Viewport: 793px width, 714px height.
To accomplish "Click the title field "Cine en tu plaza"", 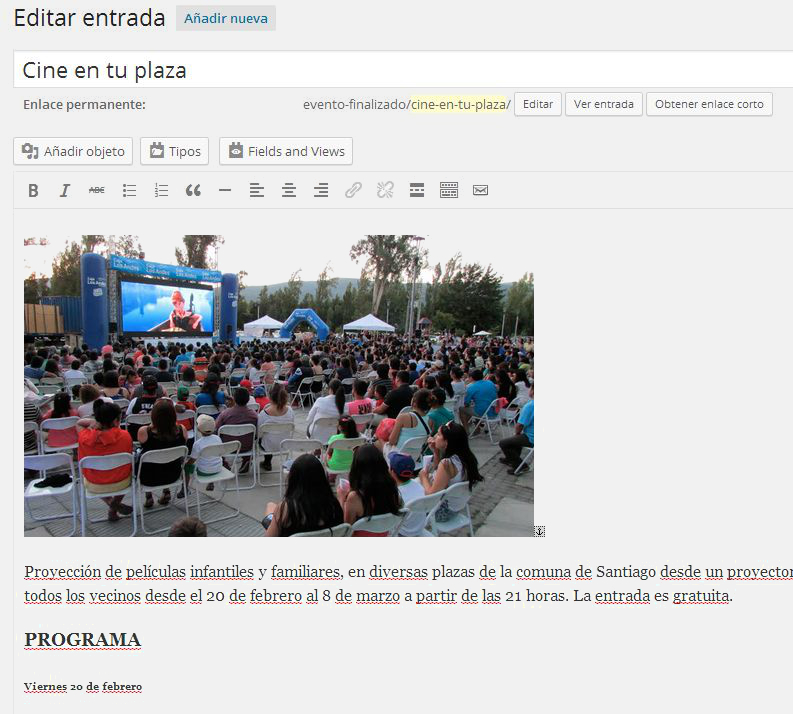I will [x=403, y=70].
